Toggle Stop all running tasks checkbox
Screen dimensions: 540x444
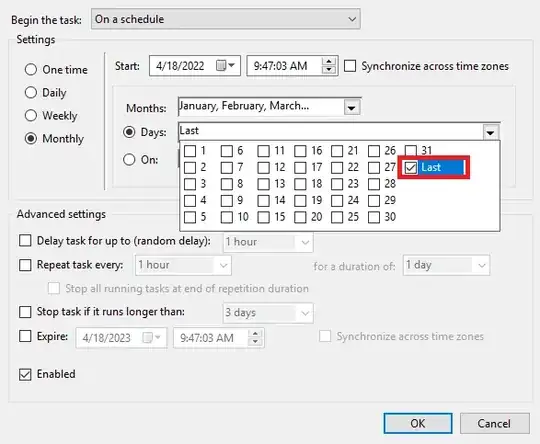[x=54, y=288]
